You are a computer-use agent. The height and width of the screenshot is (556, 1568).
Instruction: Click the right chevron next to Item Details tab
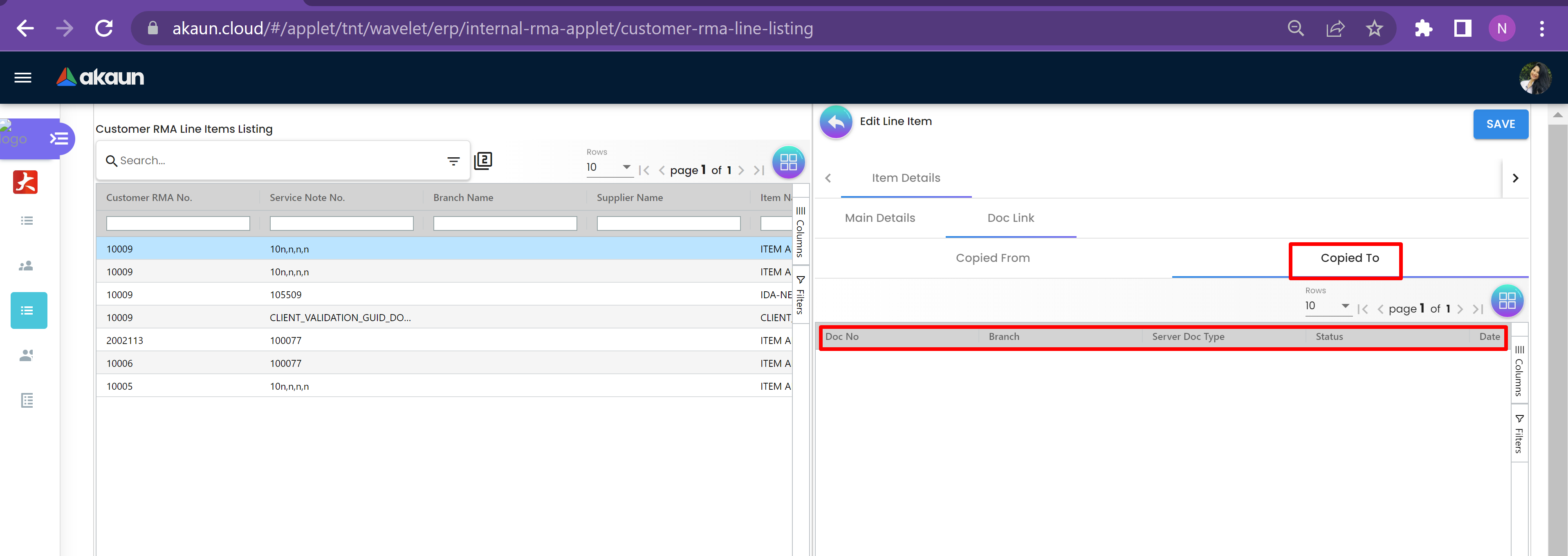pos(1515,178)
